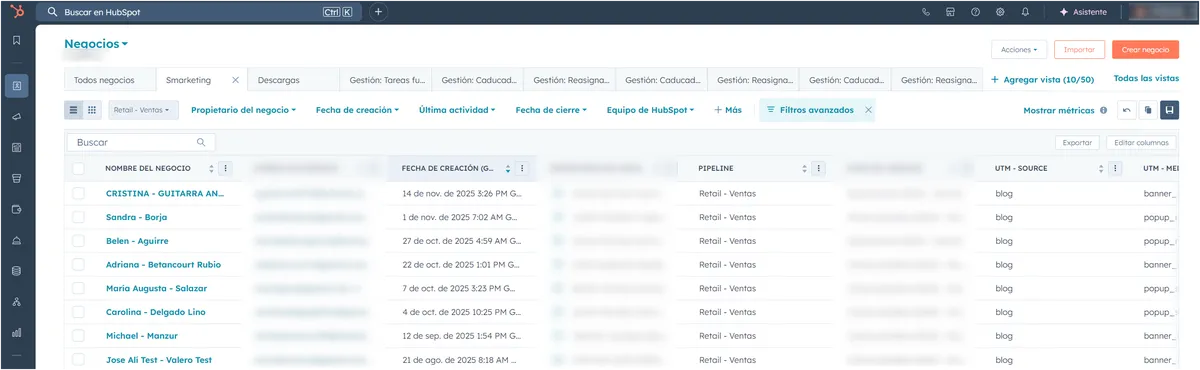Viewport: 1200px width, 370px height.
Task: Click the save view icon
Action: point(1169,110)
